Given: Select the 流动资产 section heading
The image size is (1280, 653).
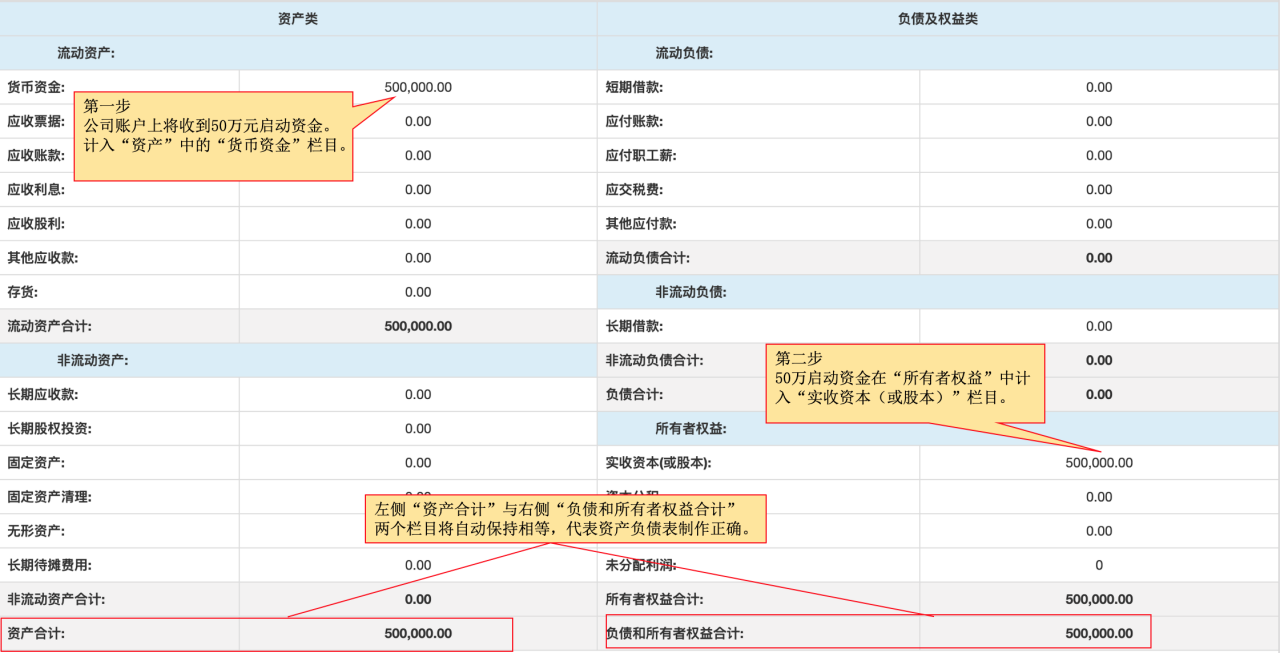Looking at the screenshot, I should click(x=86, y=53).
